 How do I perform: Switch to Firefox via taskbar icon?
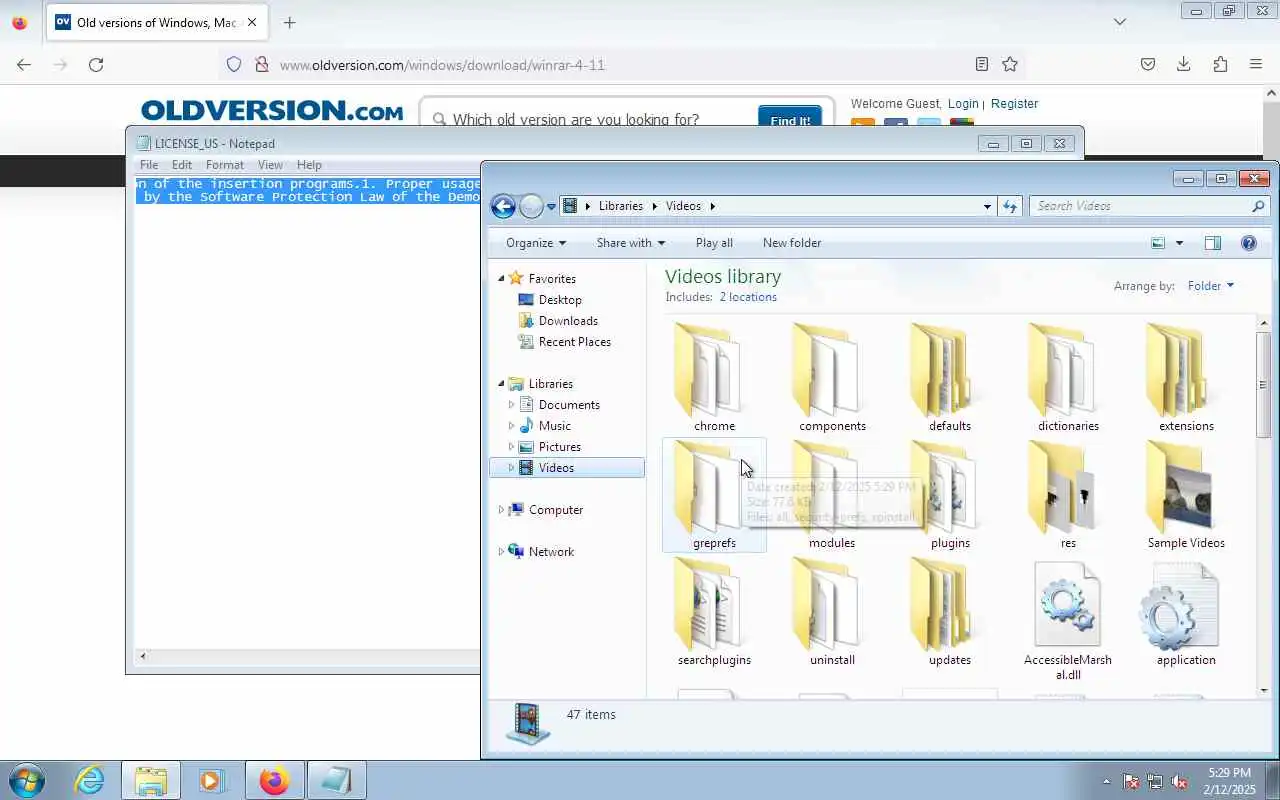274,780
